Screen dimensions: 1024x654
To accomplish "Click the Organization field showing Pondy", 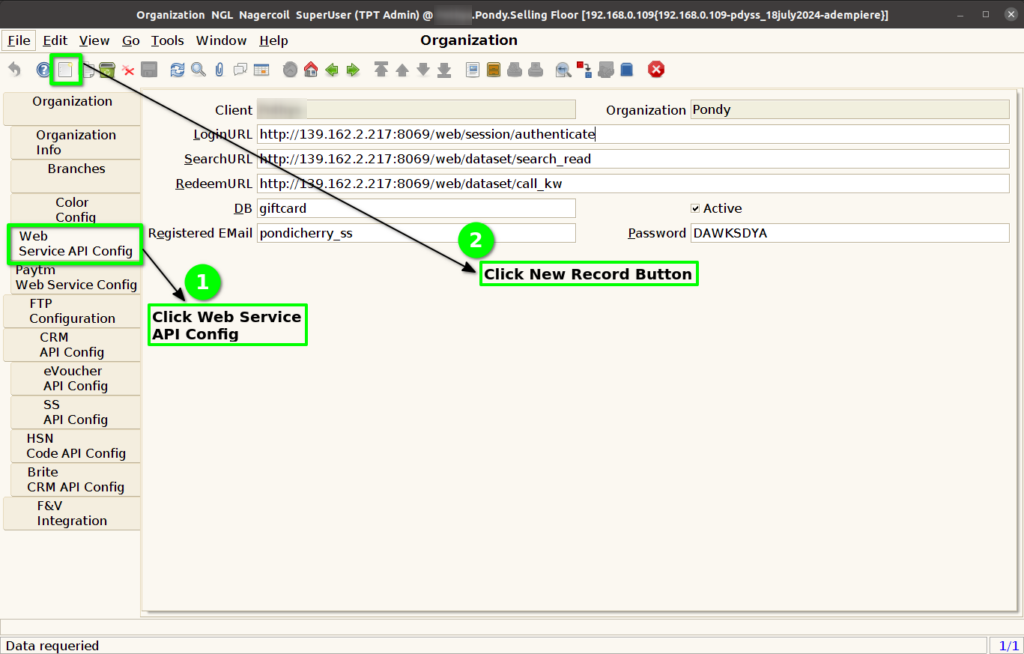I will [x=850, y=109].
